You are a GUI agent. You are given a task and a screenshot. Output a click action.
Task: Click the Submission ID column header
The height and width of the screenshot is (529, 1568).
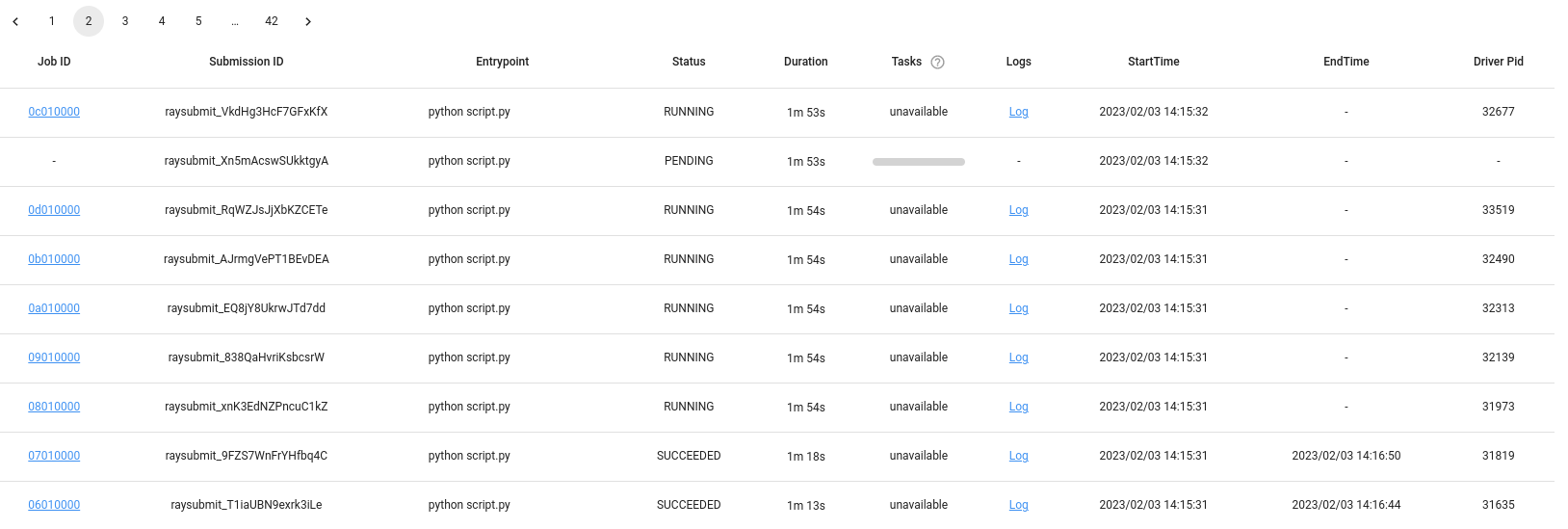tap(247, 62)
